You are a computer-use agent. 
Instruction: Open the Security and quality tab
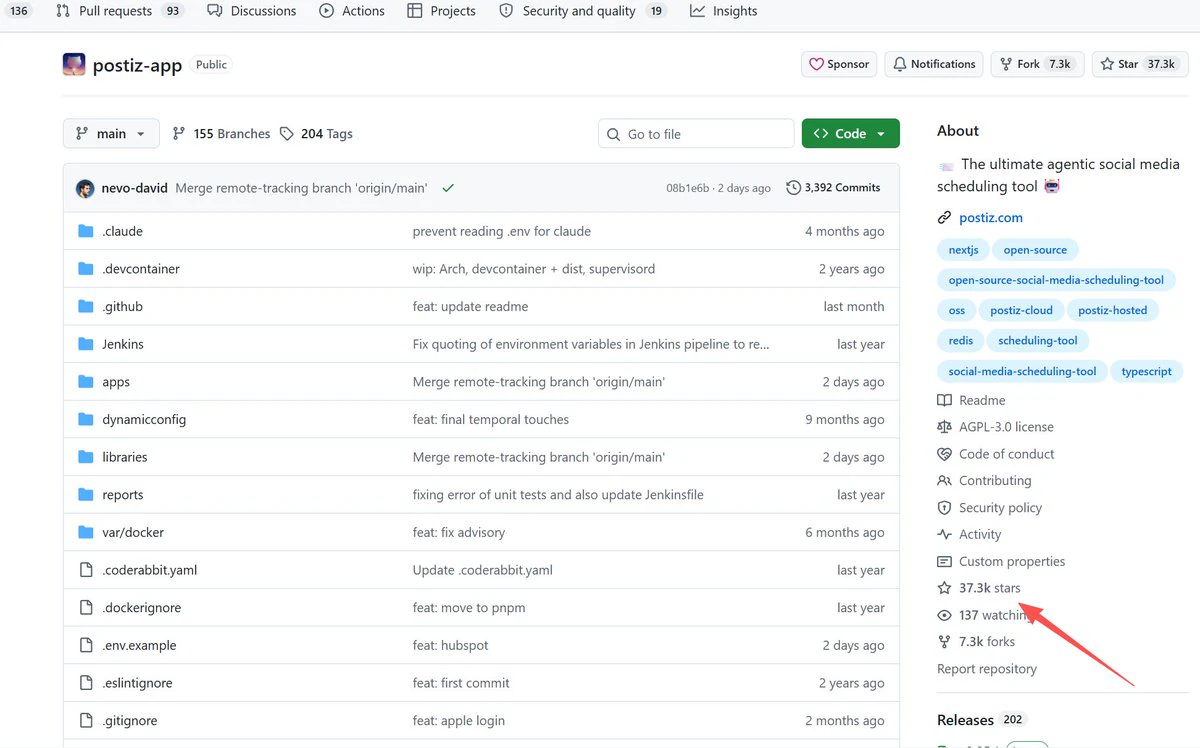pos(582,11)
